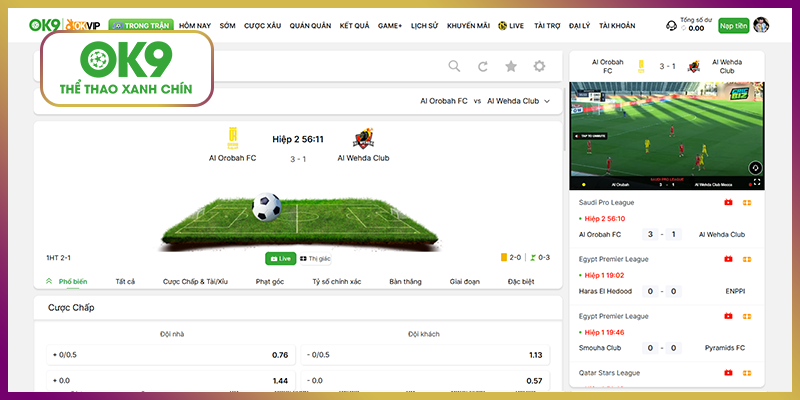The image size is (800, 400).
Task: Click red live TV icon for Saudi Pro League
Action: pyautogui.click(x=728, y=202)
